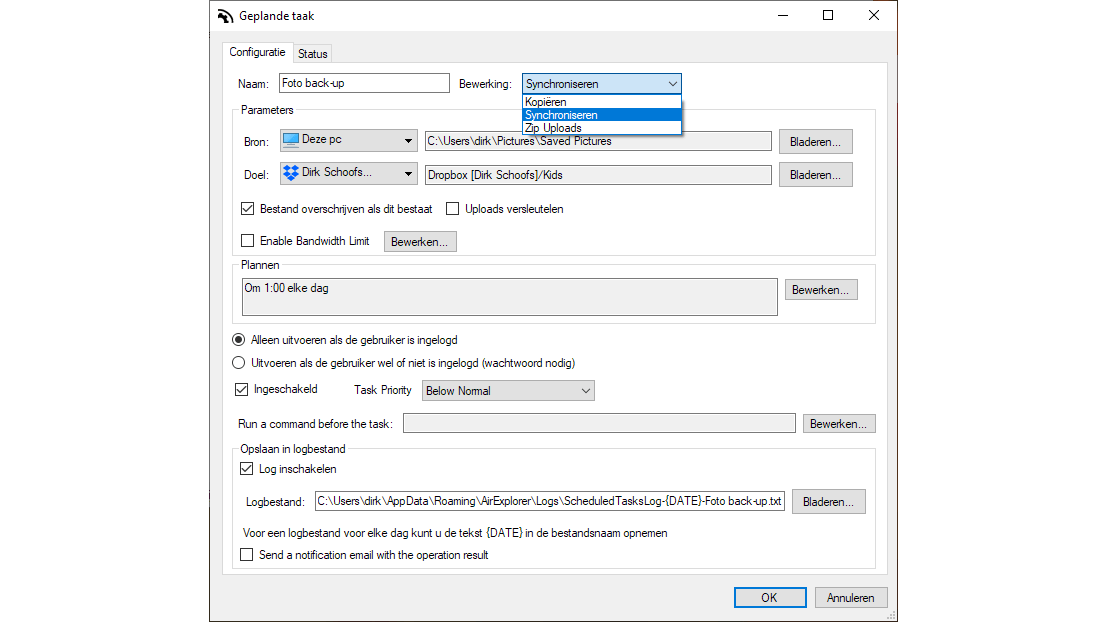Expand the Bron source dropdown
This screenshot has width=1106, height=622.
coord(409,141)
